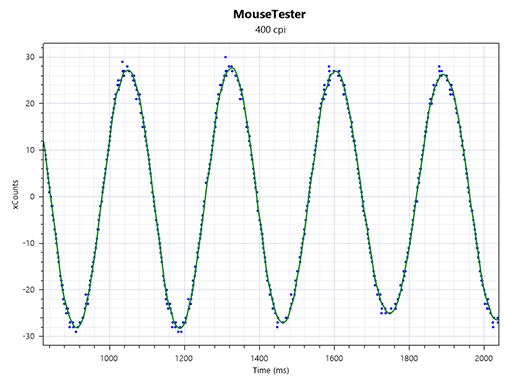The image size is (512, 384).
Task: Click the 1000 tick label on time axis
Action: tap(109, 358)
